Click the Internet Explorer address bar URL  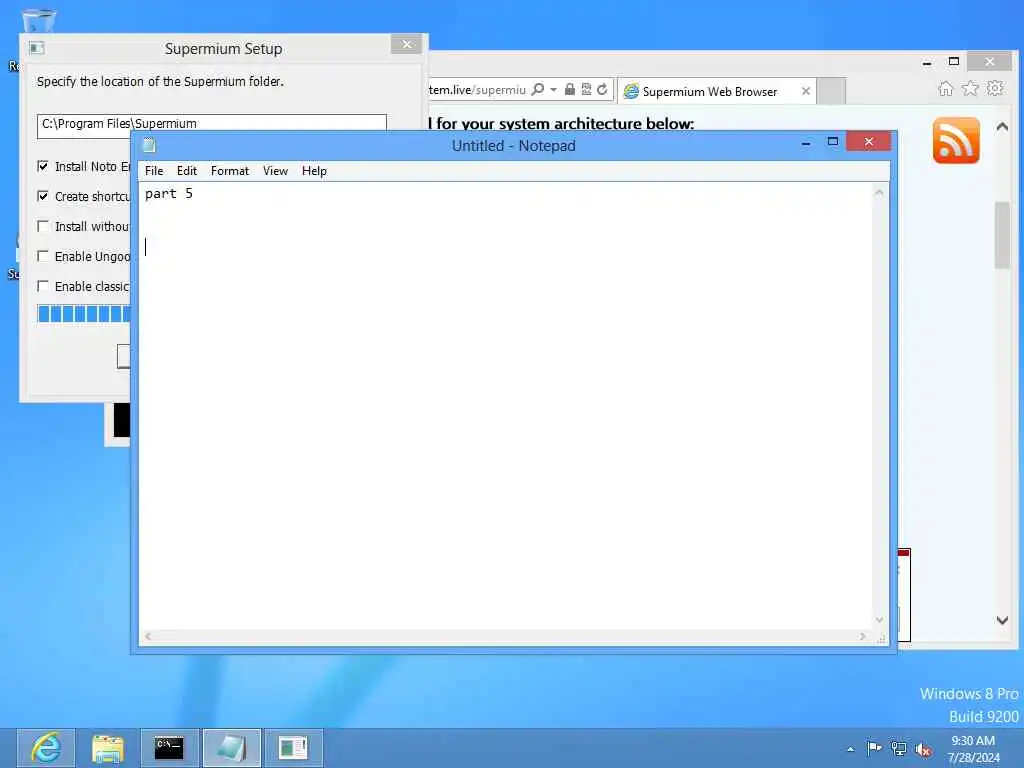(x=477, y=89)
